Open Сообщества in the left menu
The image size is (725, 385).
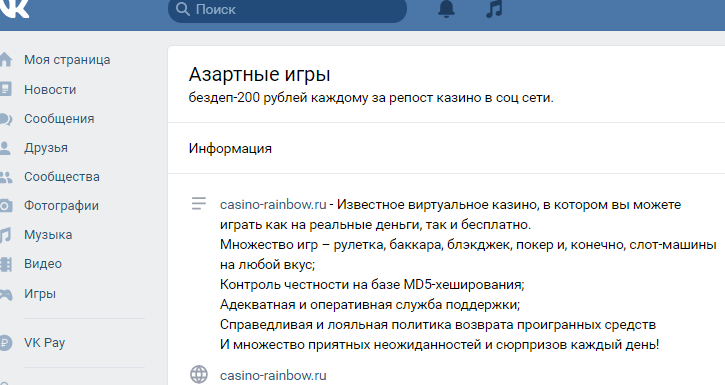point(62,177)
